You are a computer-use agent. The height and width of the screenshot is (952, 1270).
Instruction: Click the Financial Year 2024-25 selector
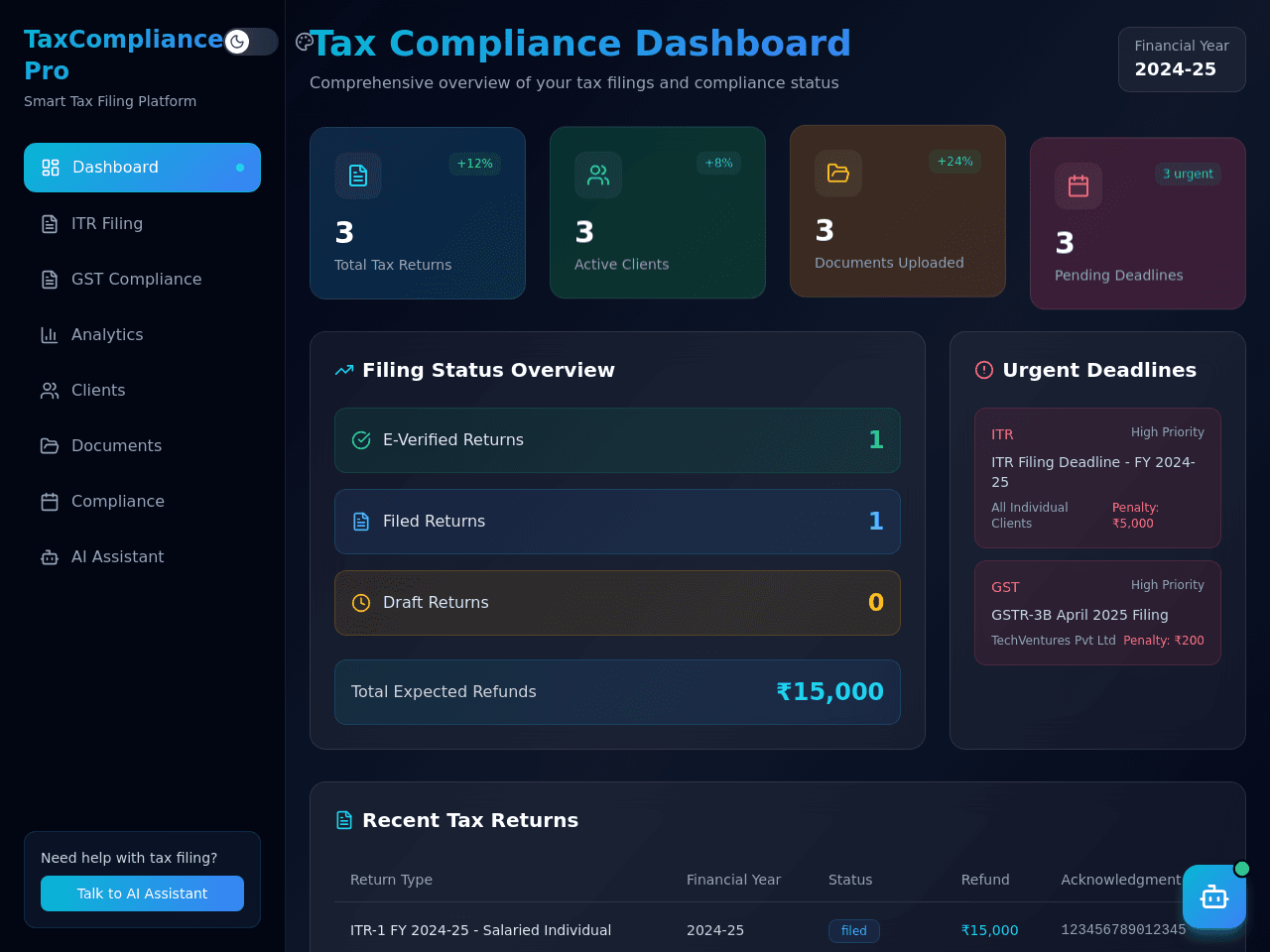(1182, 59)
